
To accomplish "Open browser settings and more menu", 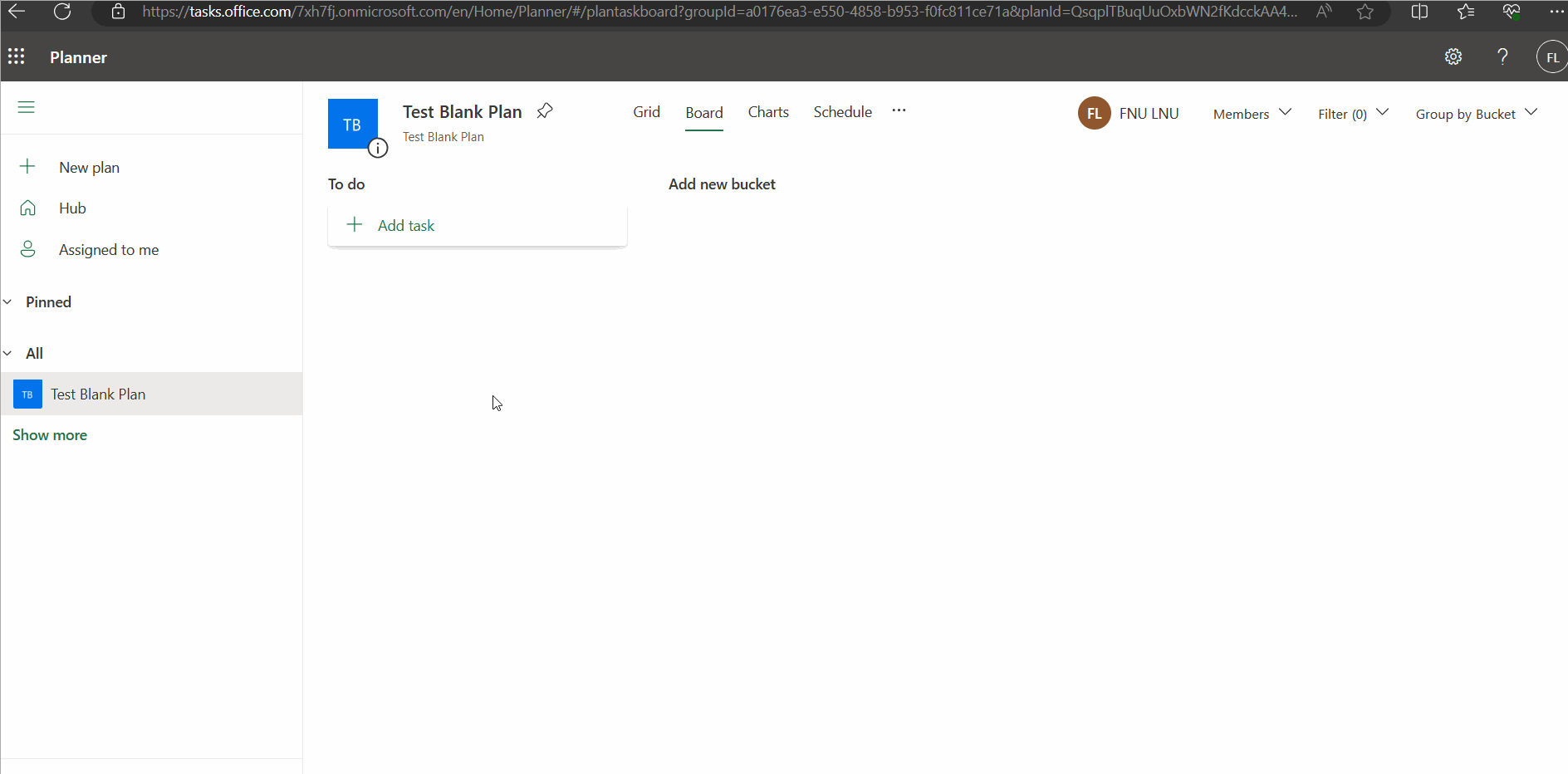I will (x=1556, y=12).
